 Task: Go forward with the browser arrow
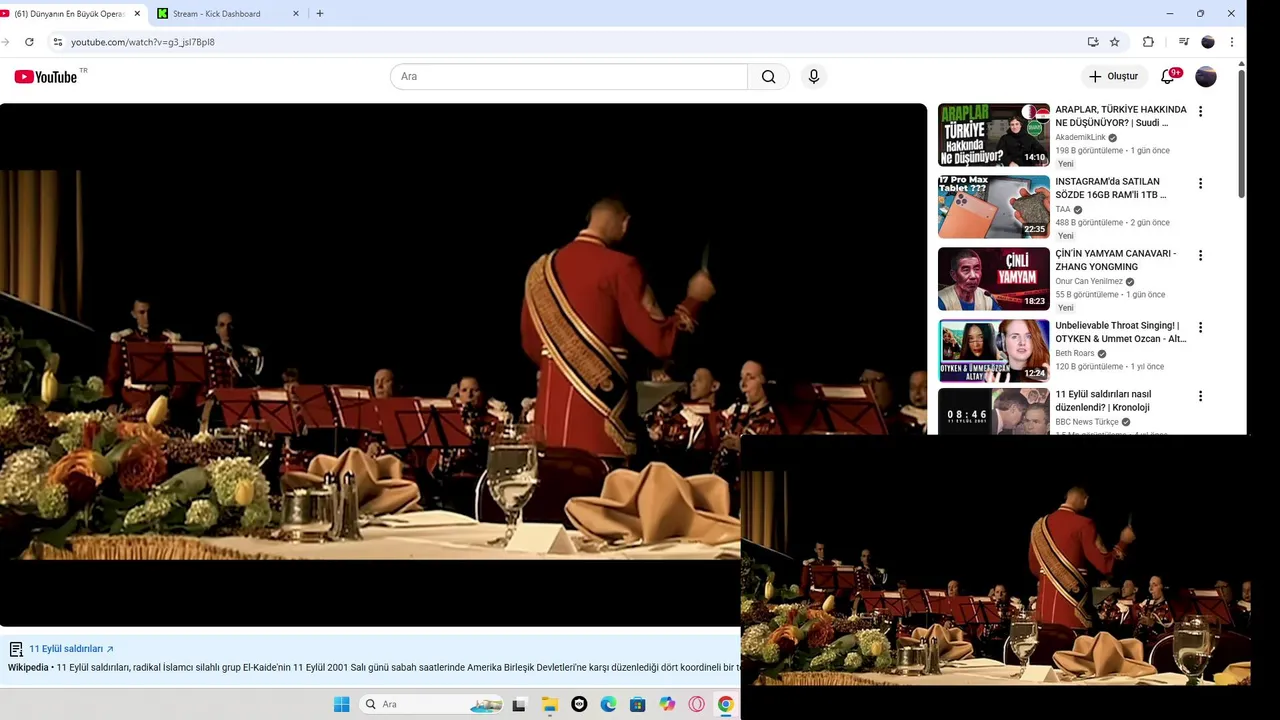pos(6,42)
